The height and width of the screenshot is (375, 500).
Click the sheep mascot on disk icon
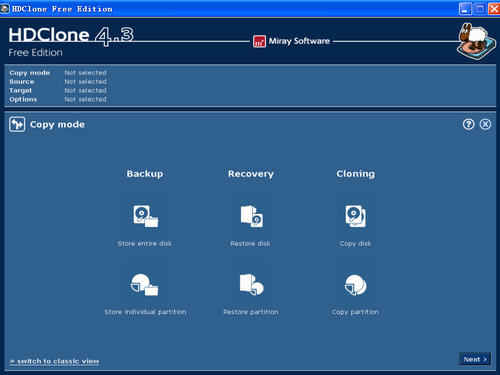(476, 41)
